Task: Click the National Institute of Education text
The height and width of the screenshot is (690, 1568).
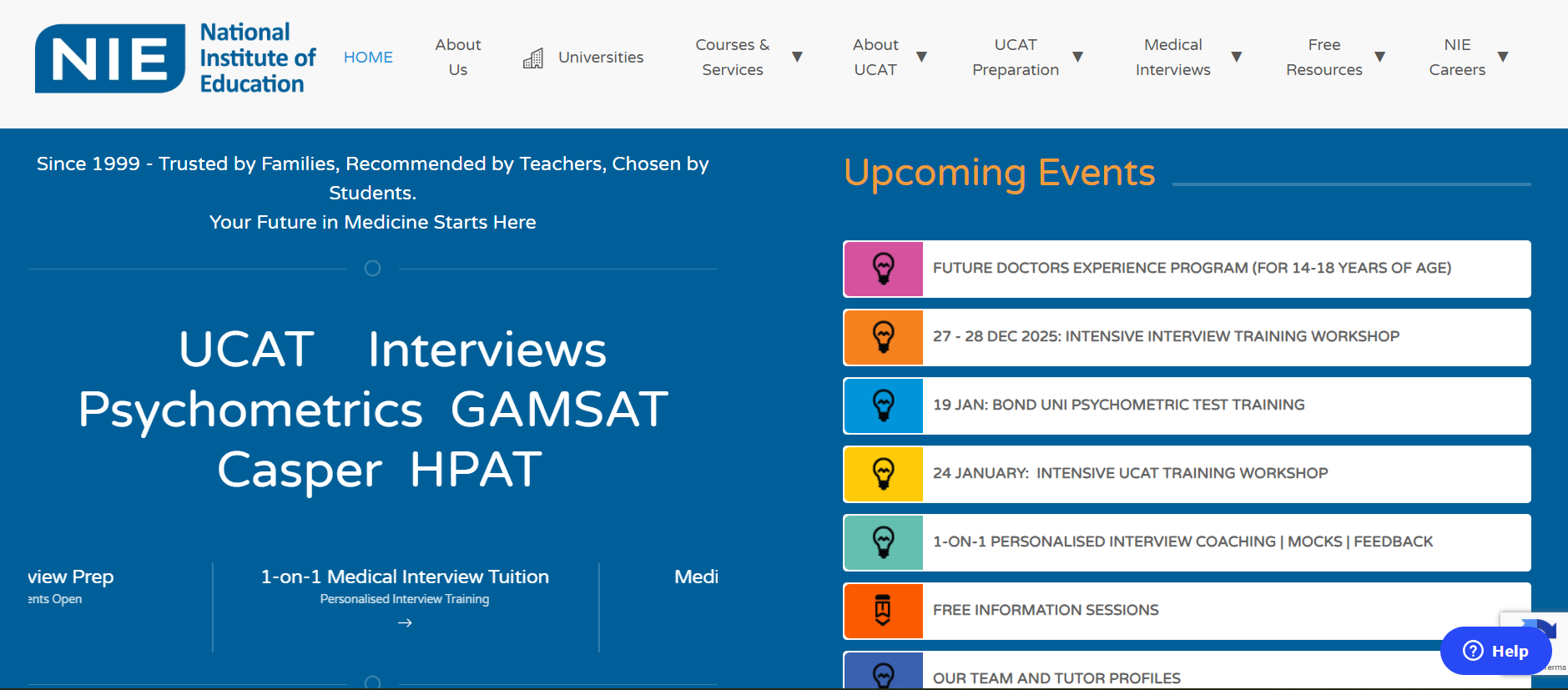Action: [x=258, y=58]
